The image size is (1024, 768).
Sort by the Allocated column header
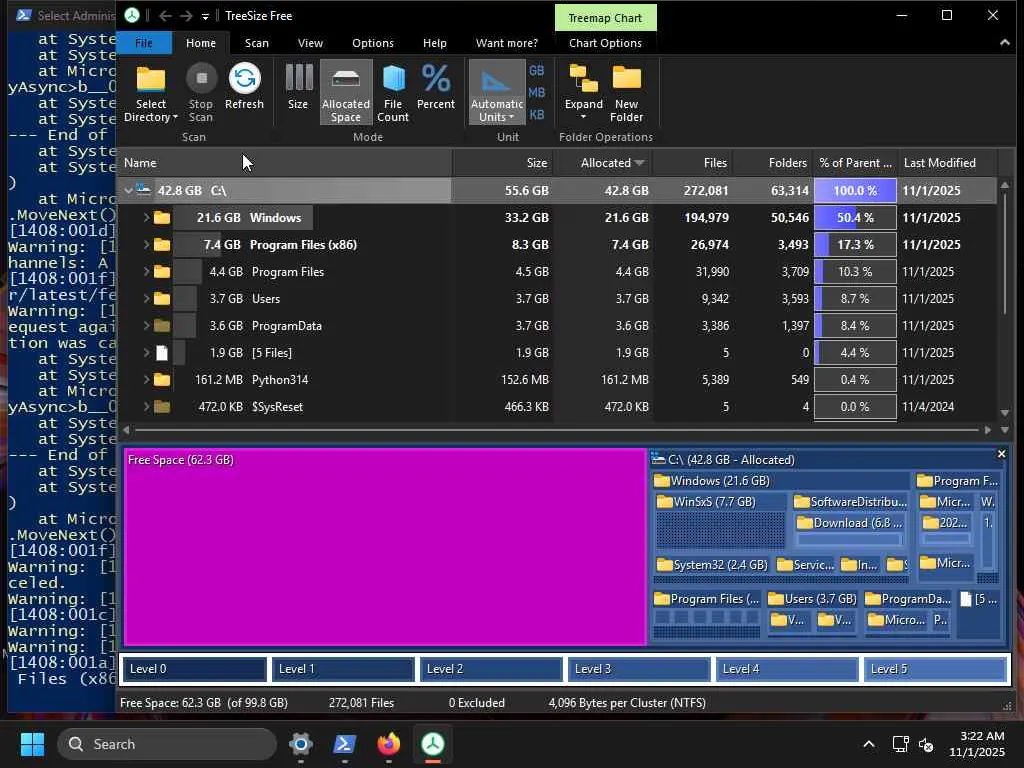point(603,163)
